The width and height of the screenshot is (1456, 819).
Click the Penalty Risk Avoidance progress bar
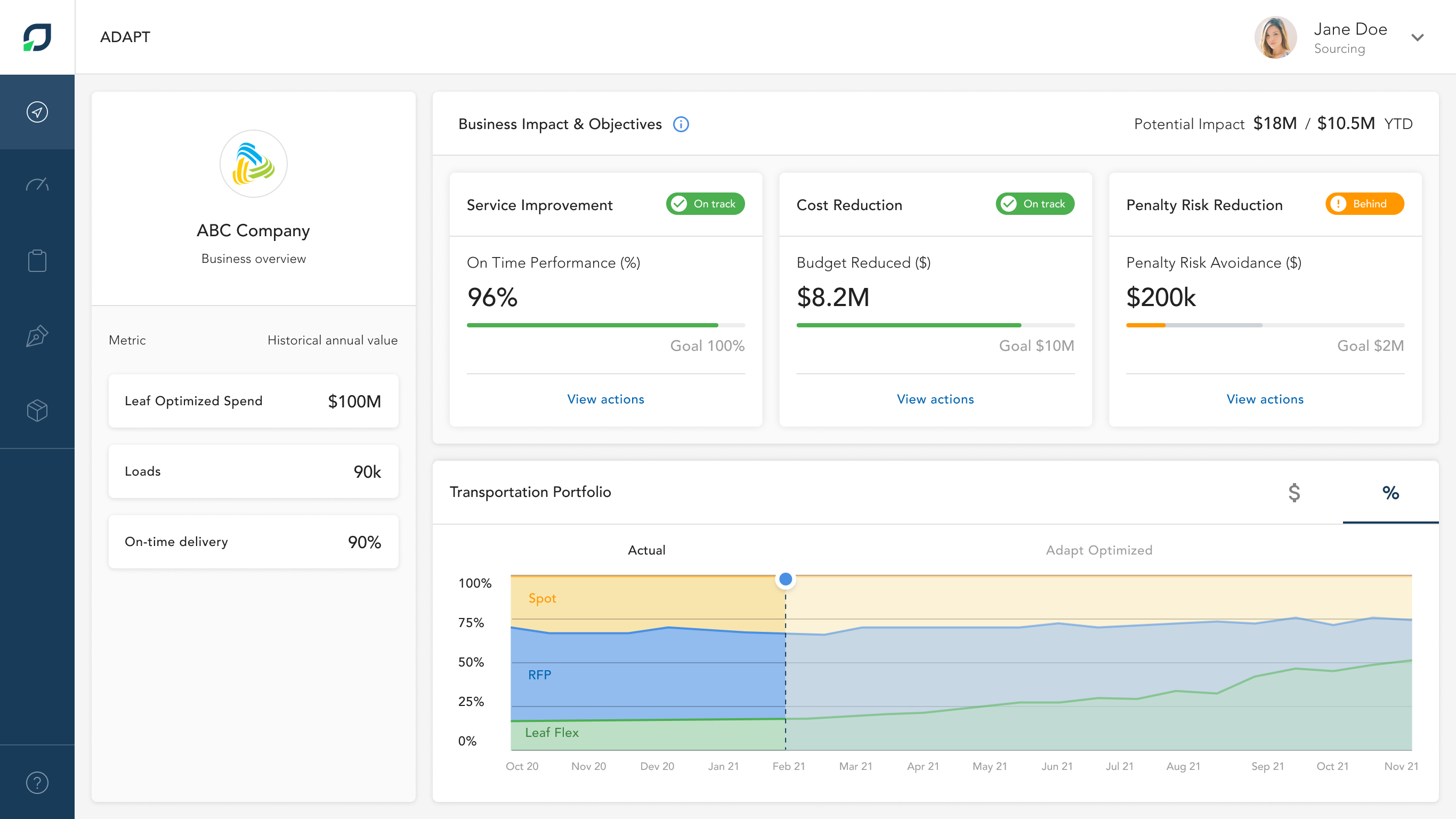(1265, 325)
